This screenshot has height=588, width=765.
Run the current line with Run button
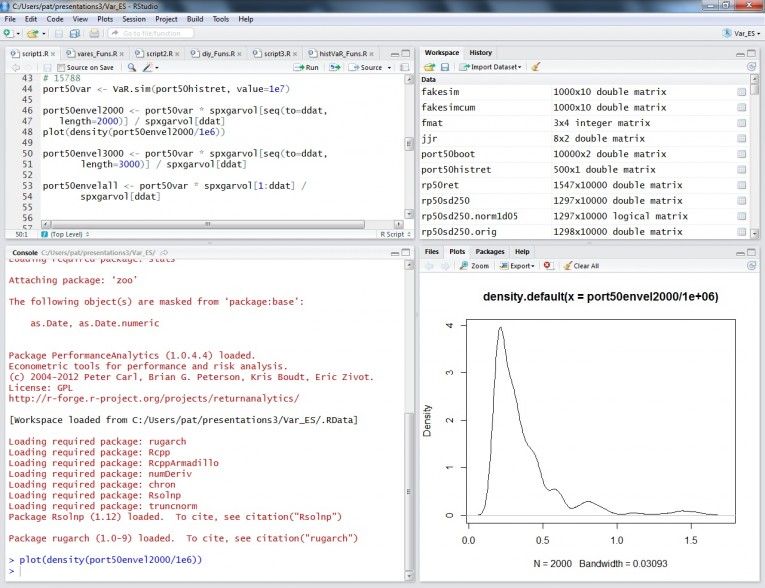tap(307, 67)
